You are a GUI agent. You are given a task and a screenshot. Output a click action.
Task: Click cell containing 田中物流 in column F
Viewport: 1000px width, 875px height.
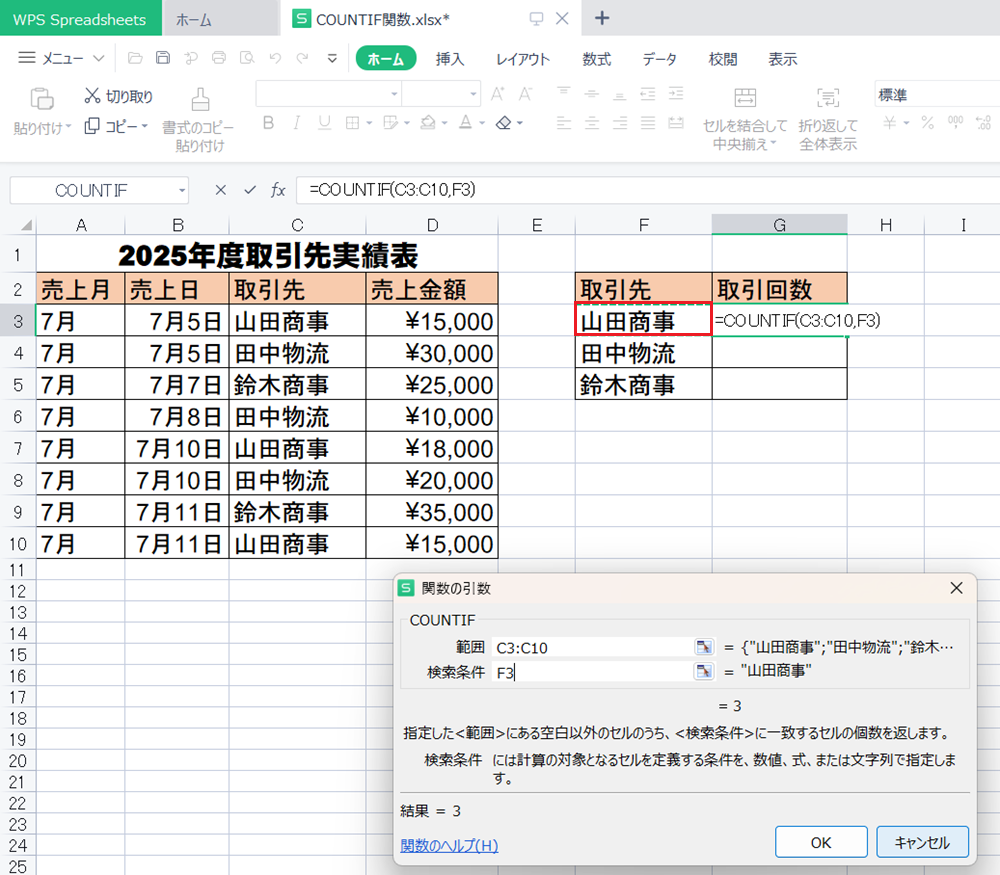pyautogui.click(x=643, y=353)
